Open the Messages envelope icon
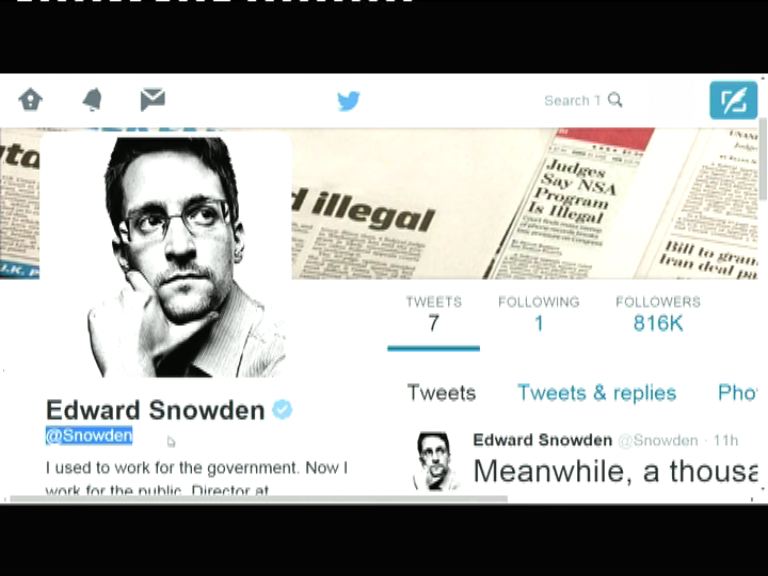The image size is (768, 576). (x=153, y=99)
